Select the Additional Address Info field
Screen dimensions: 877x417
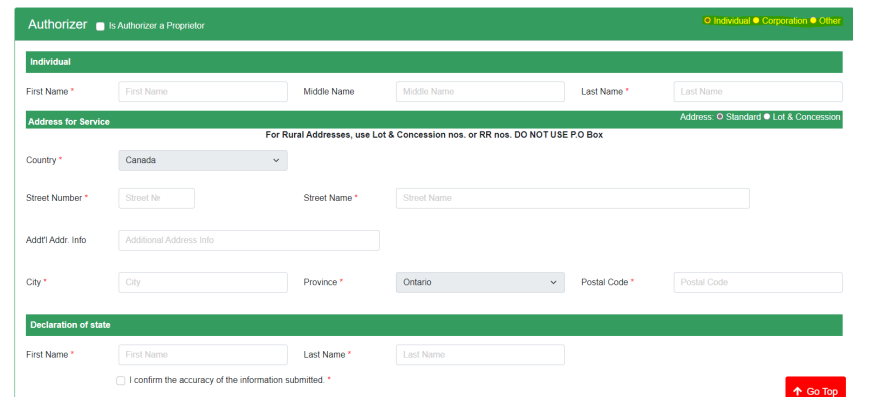click(249, 240)
